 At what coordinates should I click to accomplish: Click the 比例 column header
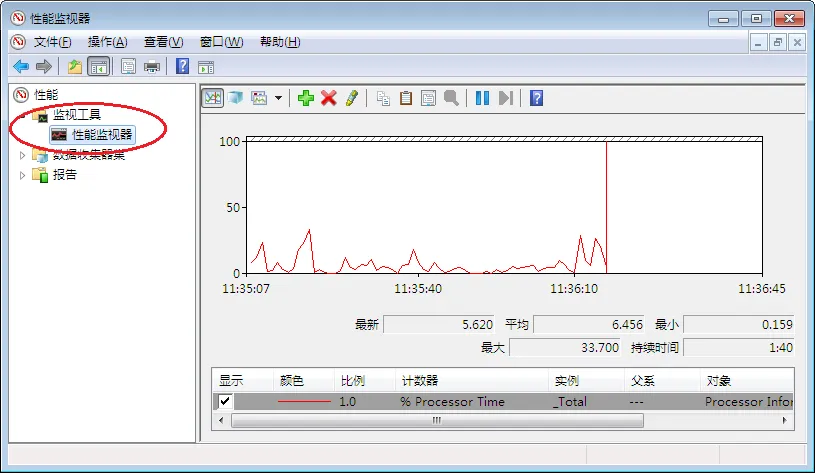tap(364, 381)
